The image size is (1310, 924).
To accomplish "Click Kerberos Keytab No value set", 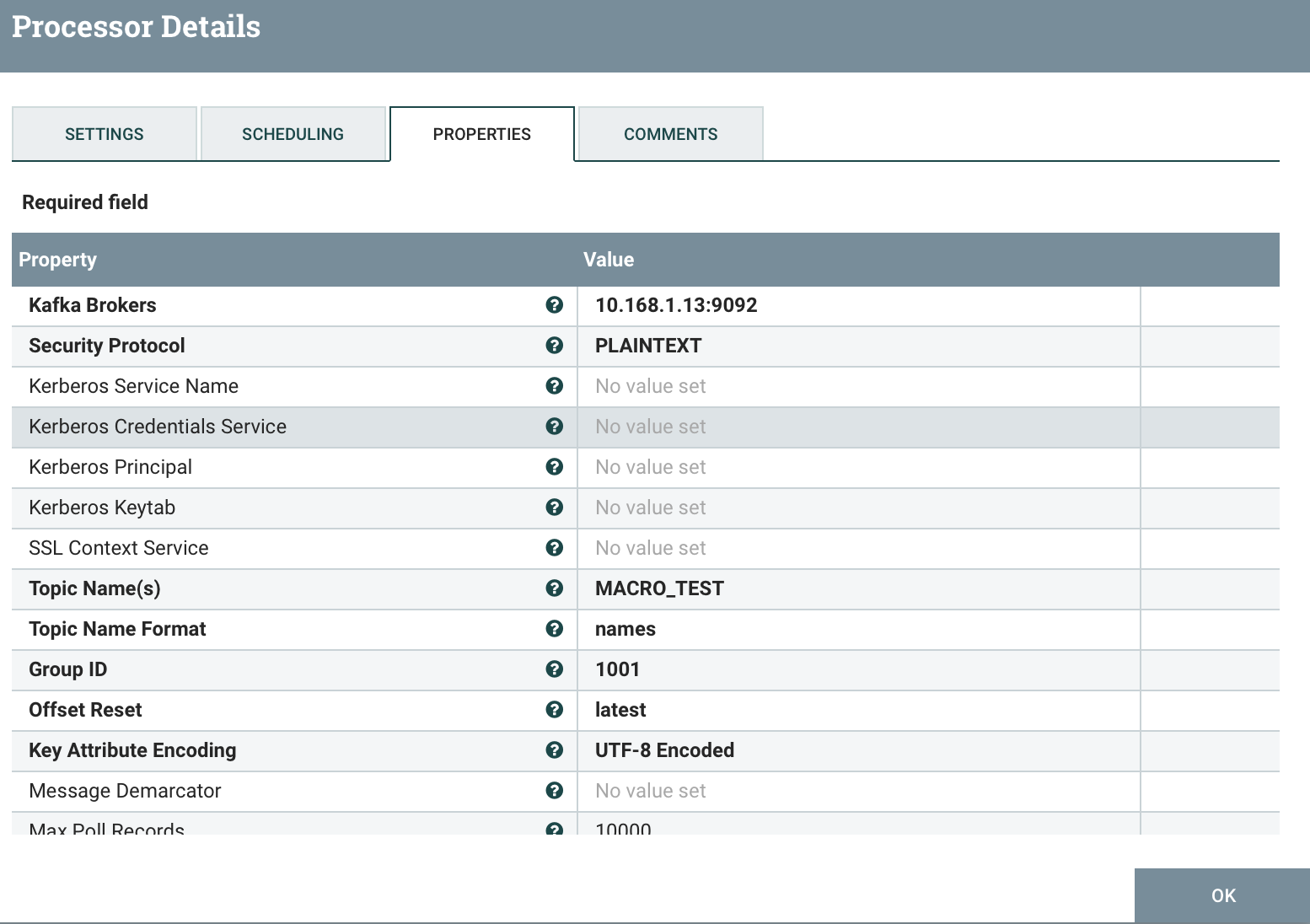I will (x=650, y=508).
